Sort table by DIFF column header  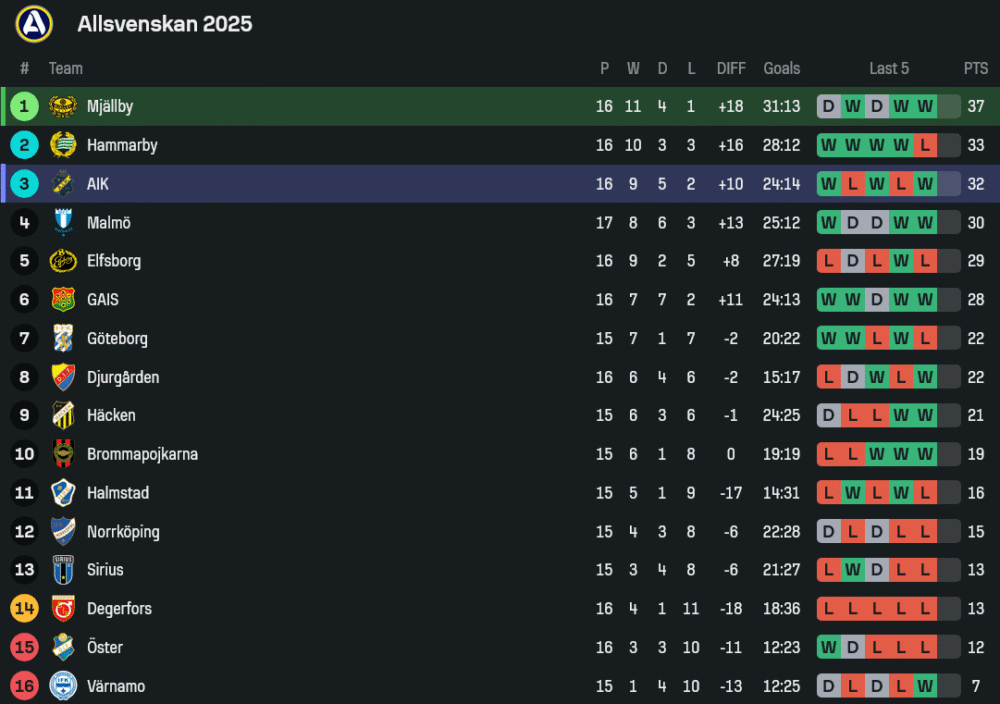pyautogui.click(x=731, y=68)
